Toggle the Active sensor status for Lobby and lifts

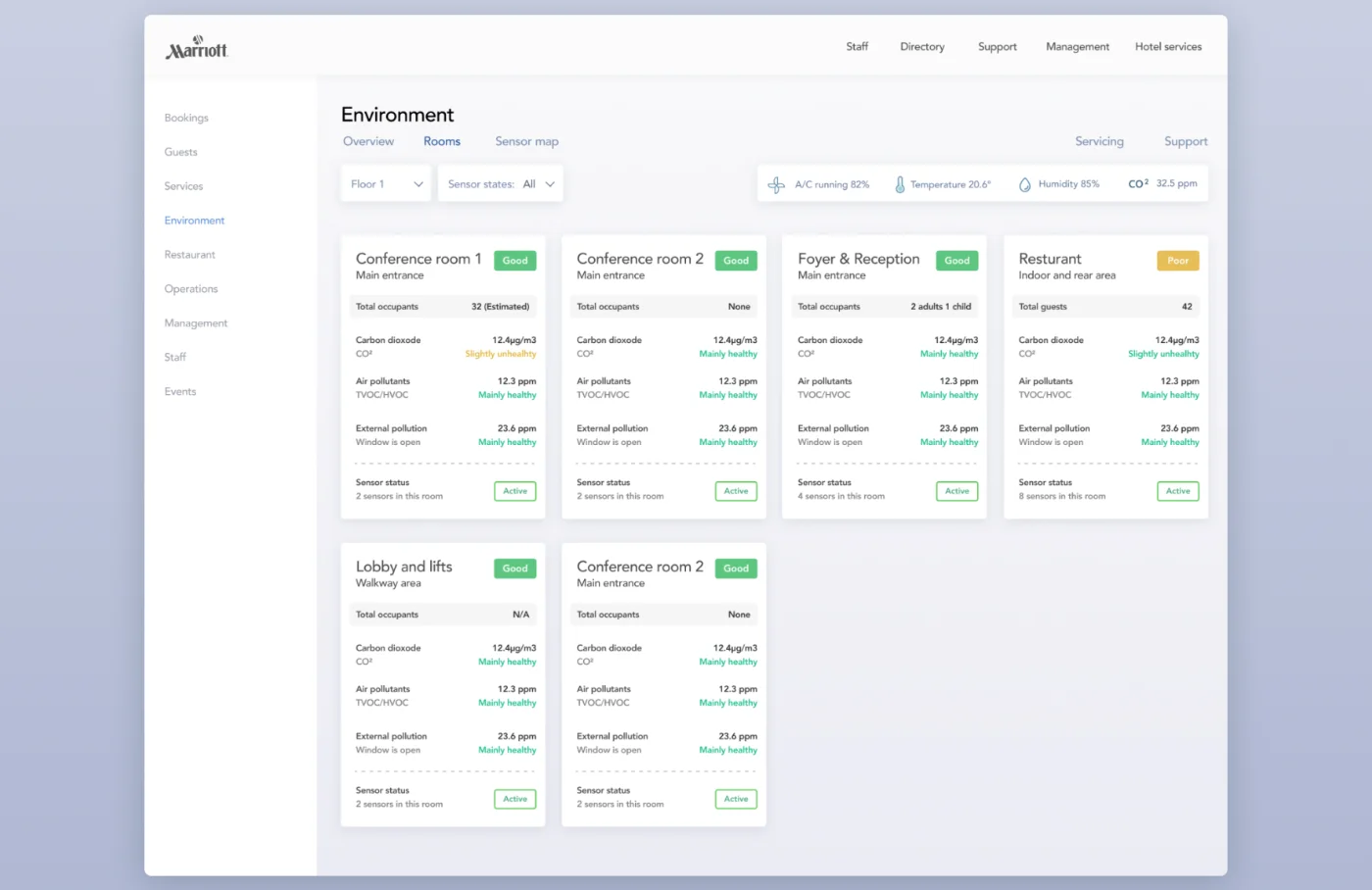tap(514, 798)
